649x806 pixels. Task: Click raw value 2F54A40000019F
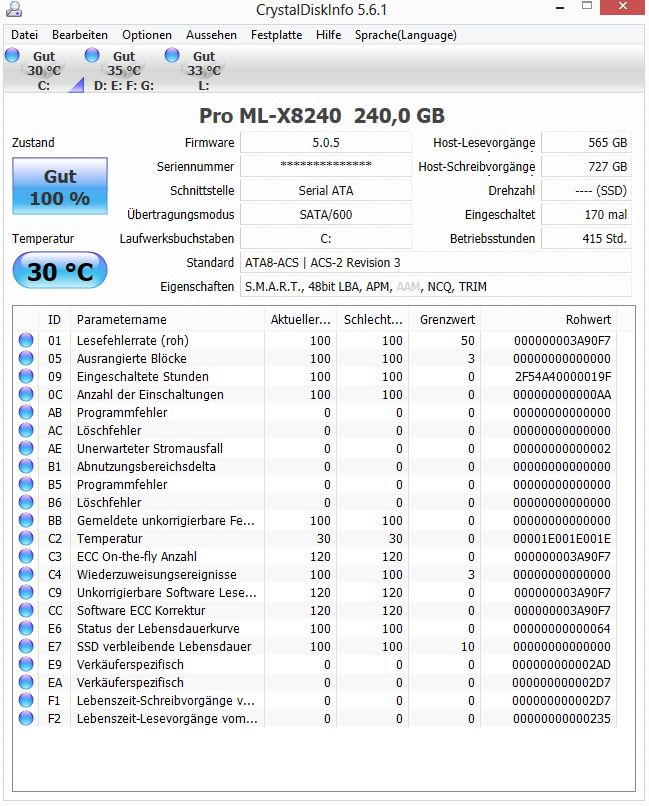[x=563, y=376]
